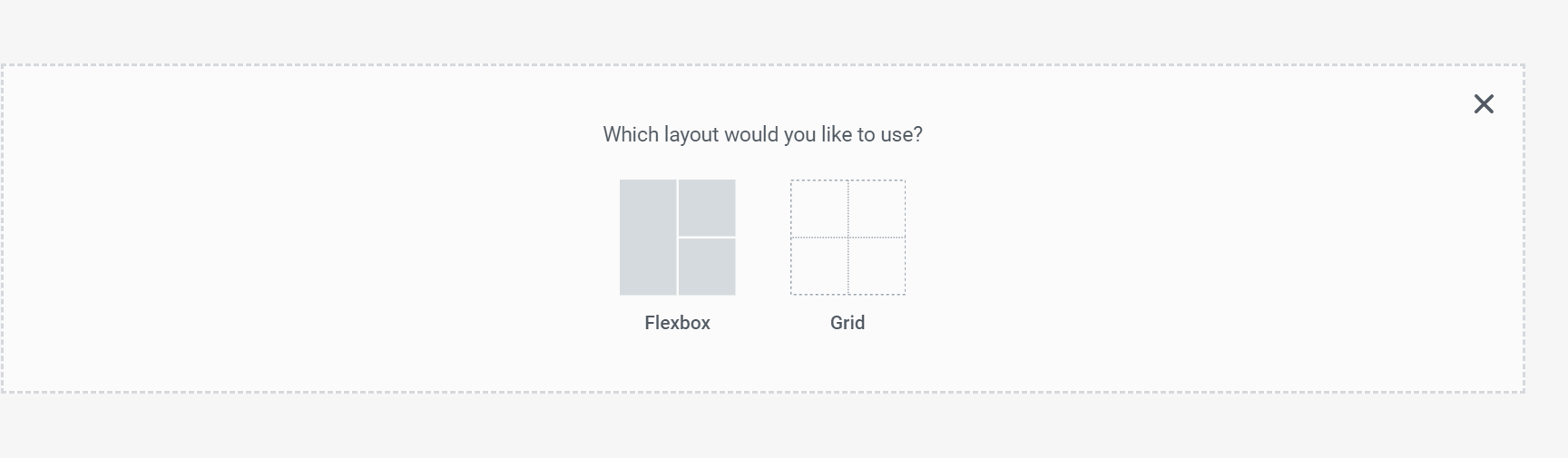
Task: Choose the Grid layout icon
Action: [x=848, y=238]
